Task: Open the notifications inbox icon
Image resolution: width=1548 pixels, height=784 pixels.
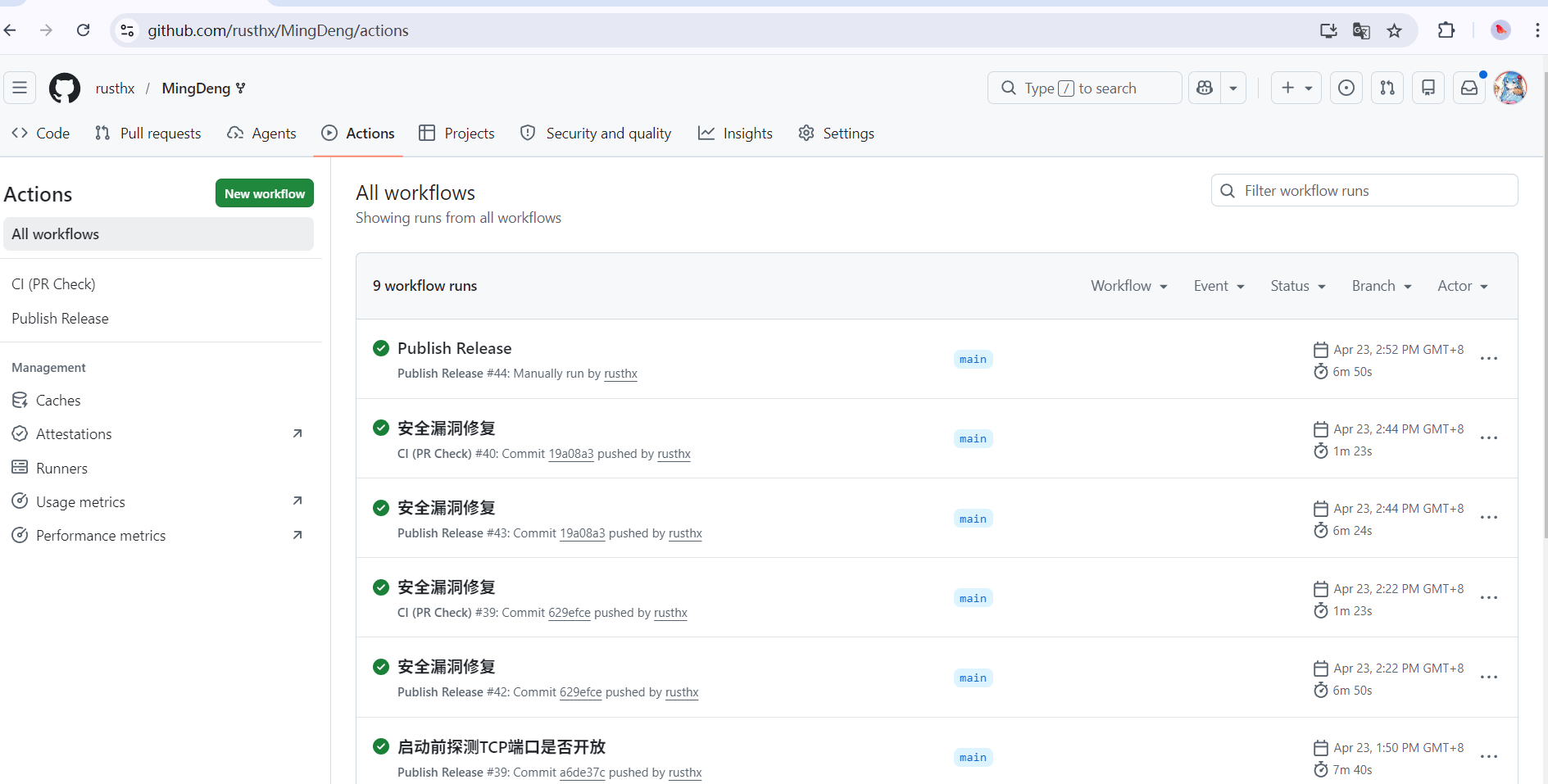Action: tap(1469, 88)
